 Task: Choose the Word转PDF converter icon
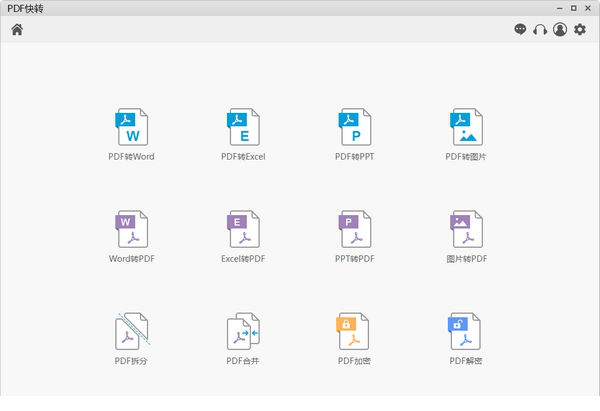click(132, 229)
